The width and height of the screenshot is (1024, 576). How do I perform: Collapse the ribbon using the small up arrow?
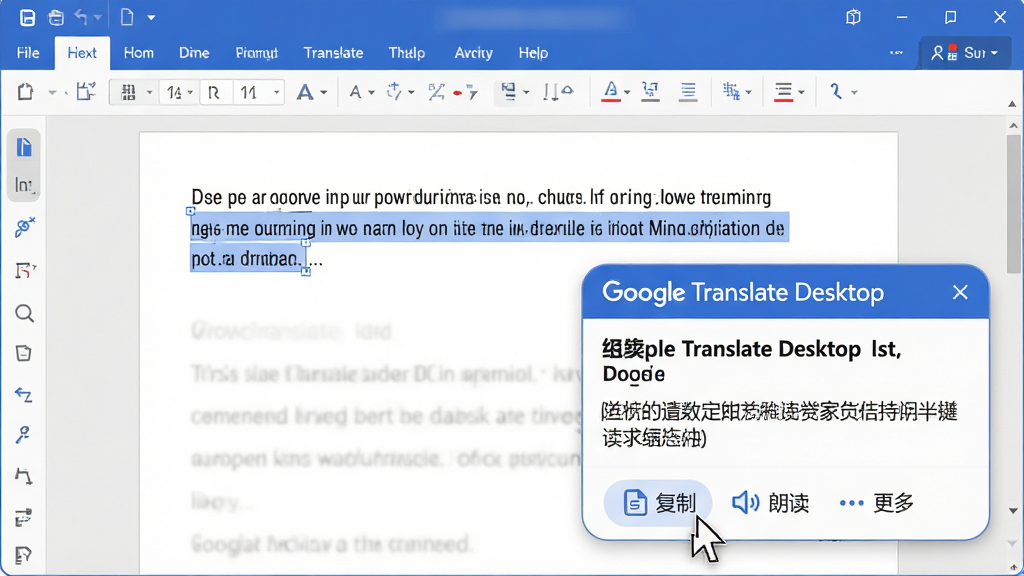tap(1012, 104)
